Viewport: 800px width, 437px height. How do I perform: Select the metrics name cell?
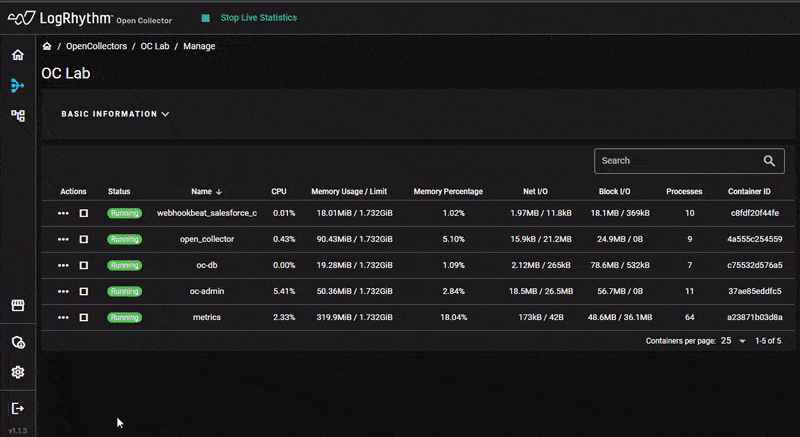(x=207, y=317)
